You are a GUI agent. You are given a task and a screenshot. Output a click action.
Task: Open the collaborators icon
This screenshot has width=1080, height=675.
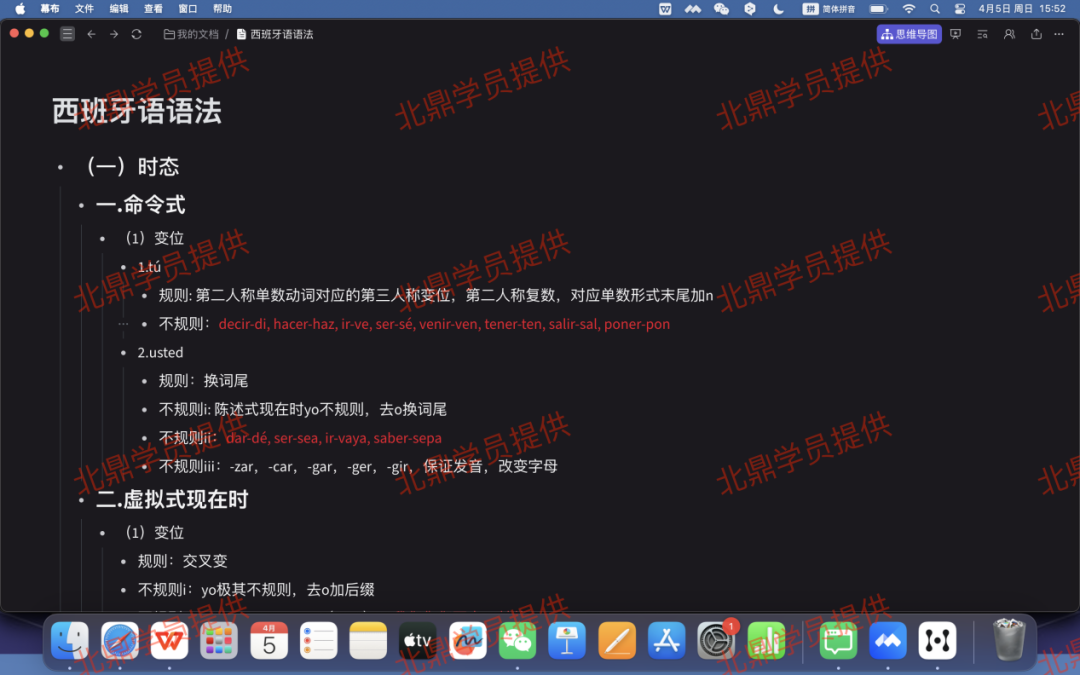click(x=1009, y=34)
